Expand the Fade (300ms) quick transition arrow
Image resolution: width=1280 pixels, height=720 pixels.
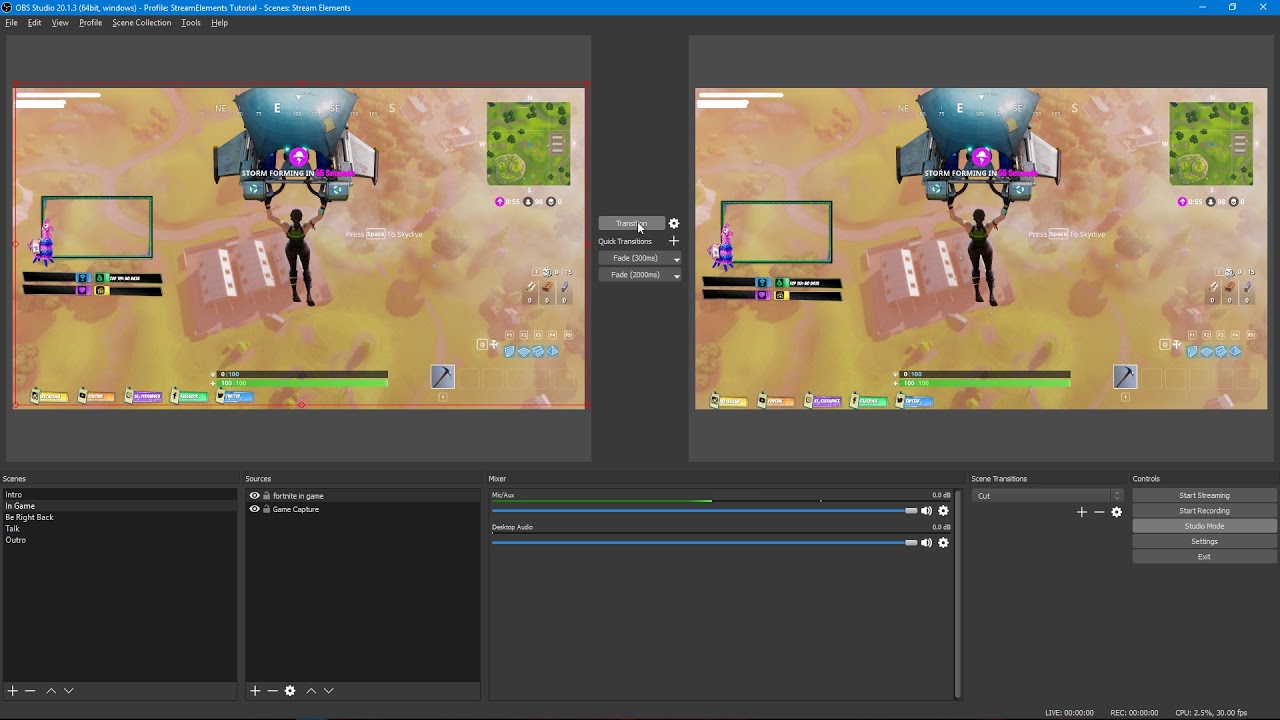pos(676,259)
